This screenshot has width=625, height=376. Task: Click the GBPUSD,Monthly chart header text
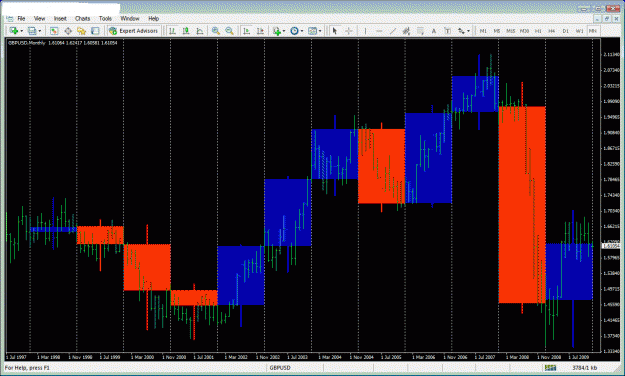pyautogui.click(x=27, y=43)
